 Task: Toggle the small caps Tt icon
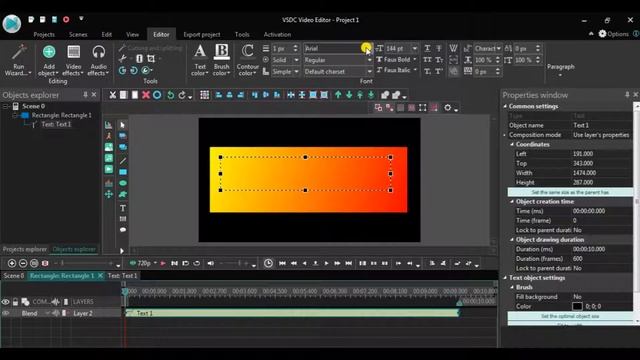pos(439,60)
